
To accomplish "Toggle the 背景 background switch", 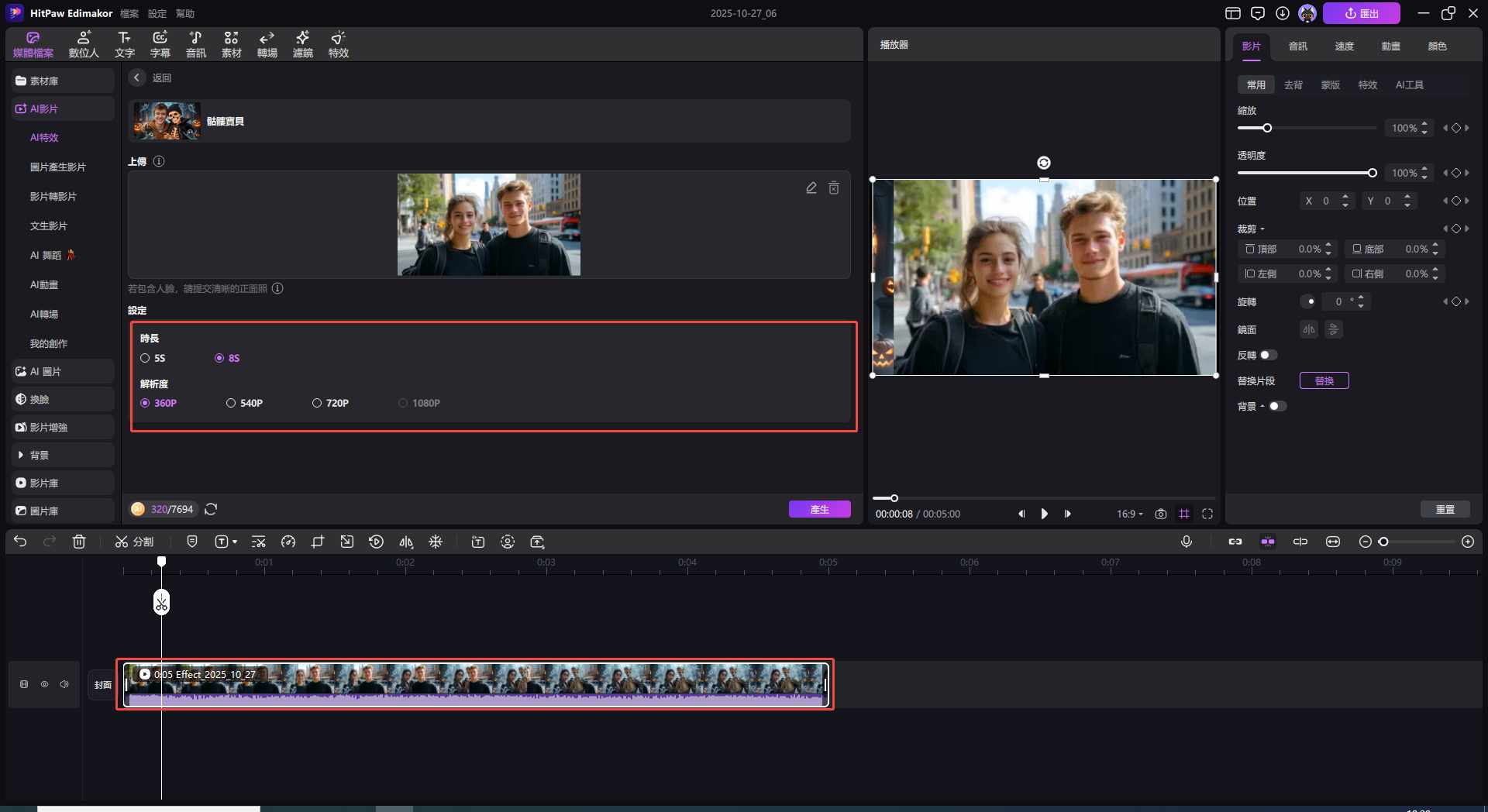I will pyautogui.click(x=1277, y=406).
